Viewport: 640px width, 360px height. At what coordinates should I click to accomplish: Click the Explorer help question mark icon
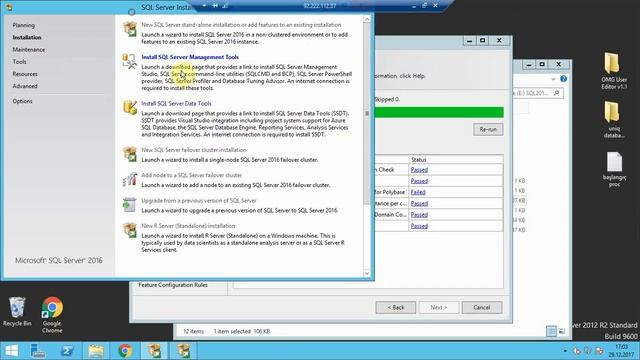tap(563, 79)
